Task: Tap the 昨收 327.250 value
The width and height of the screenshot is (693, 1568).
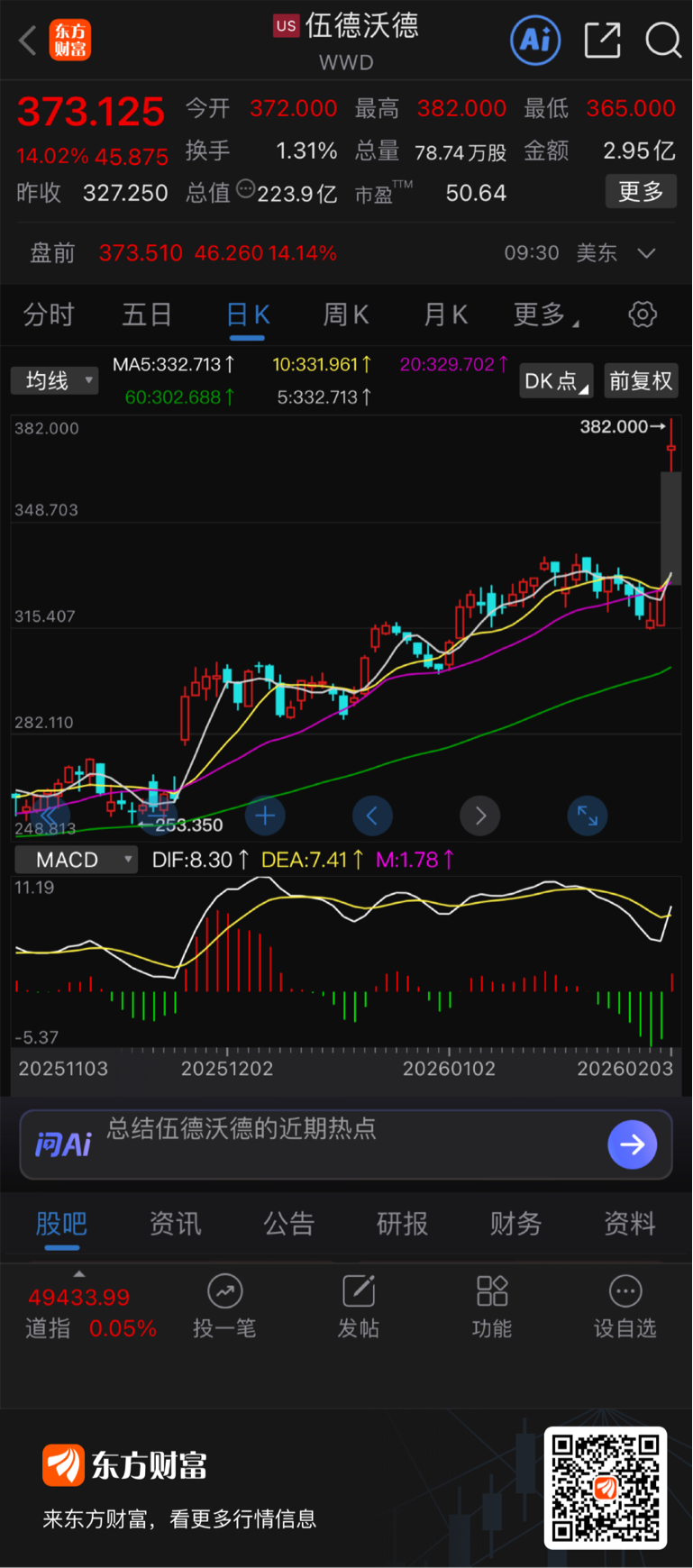Action: (x=125, y=194)
